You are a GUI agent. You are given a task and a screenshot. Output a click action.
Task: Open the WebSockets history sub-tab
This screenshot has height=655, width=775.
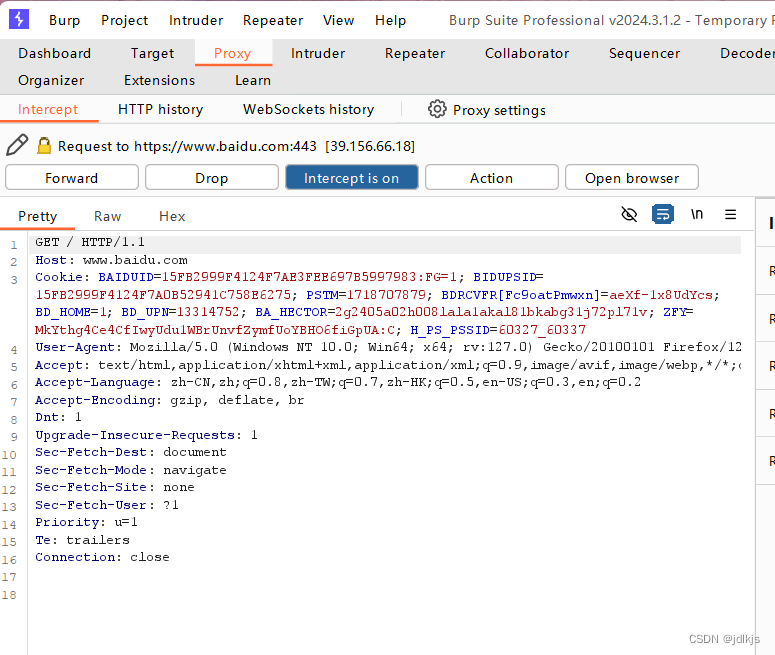tap(308, 109)
